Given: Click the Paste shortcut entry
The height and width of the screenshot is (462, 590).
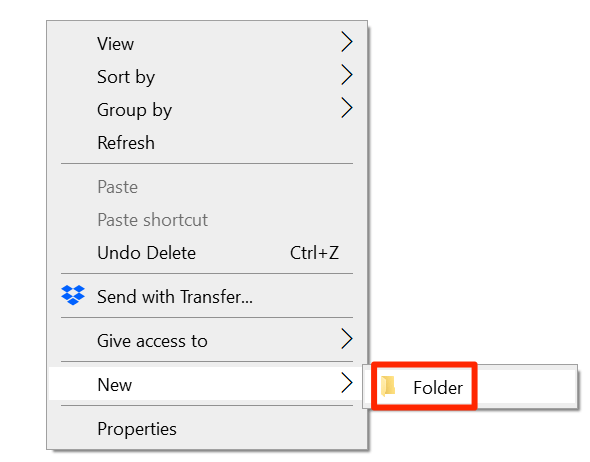Looking at the screenshot, I should point(207,220).
